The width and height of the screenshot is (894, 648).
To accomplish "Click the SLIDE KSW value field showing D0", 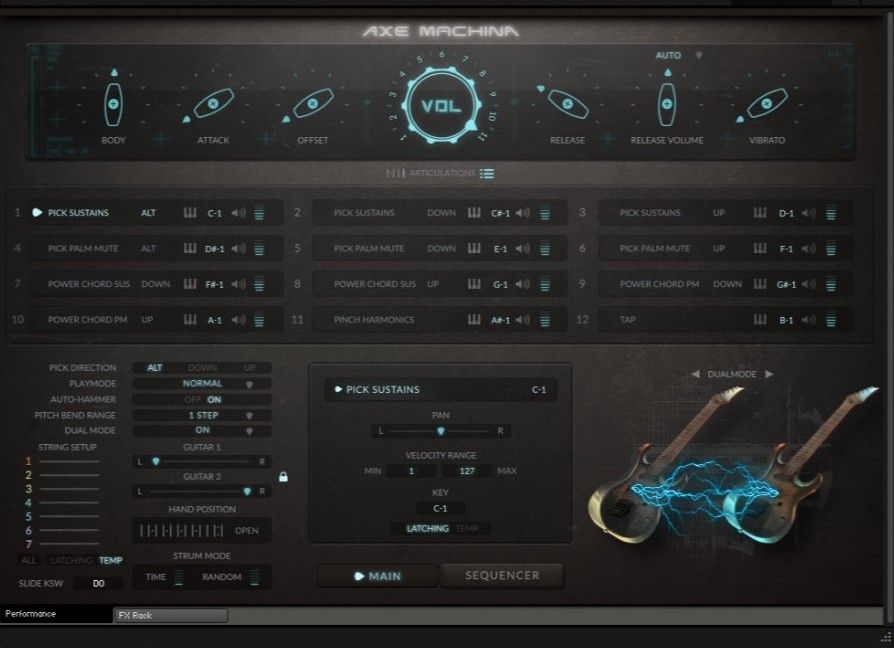I will 97,583.
